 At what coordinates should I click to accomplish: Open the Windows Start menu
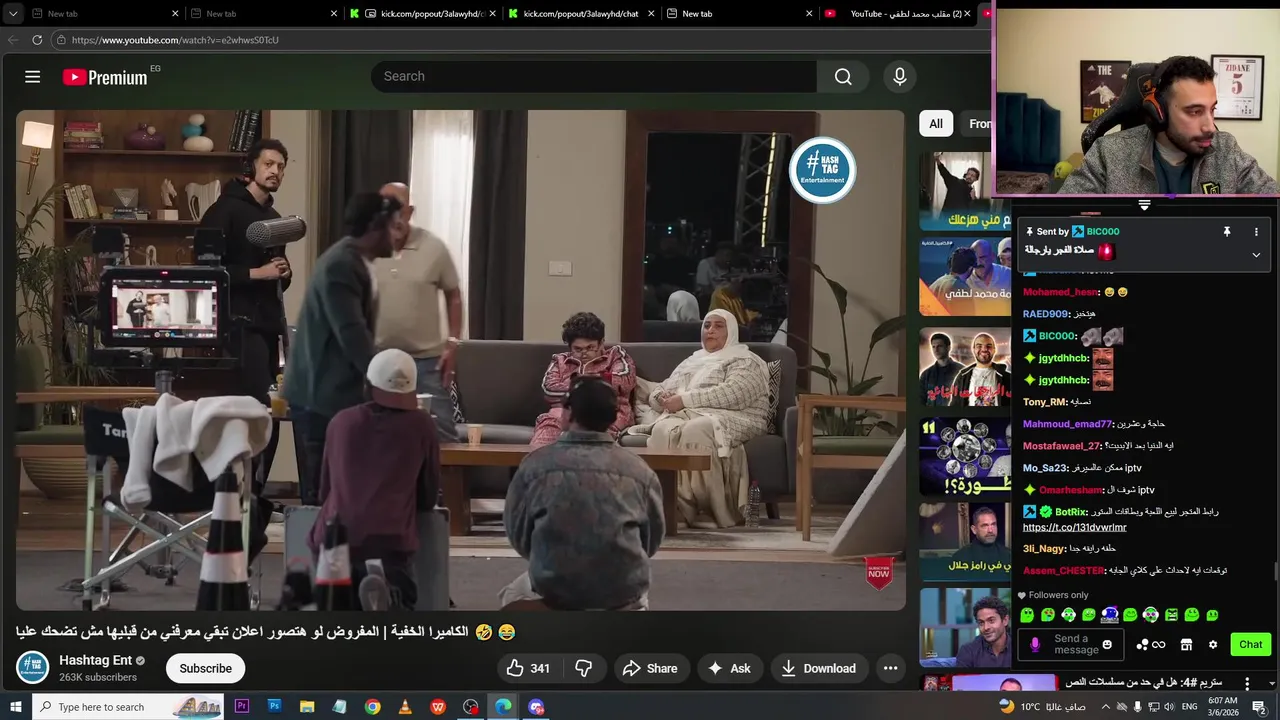(x=16, y=707)
